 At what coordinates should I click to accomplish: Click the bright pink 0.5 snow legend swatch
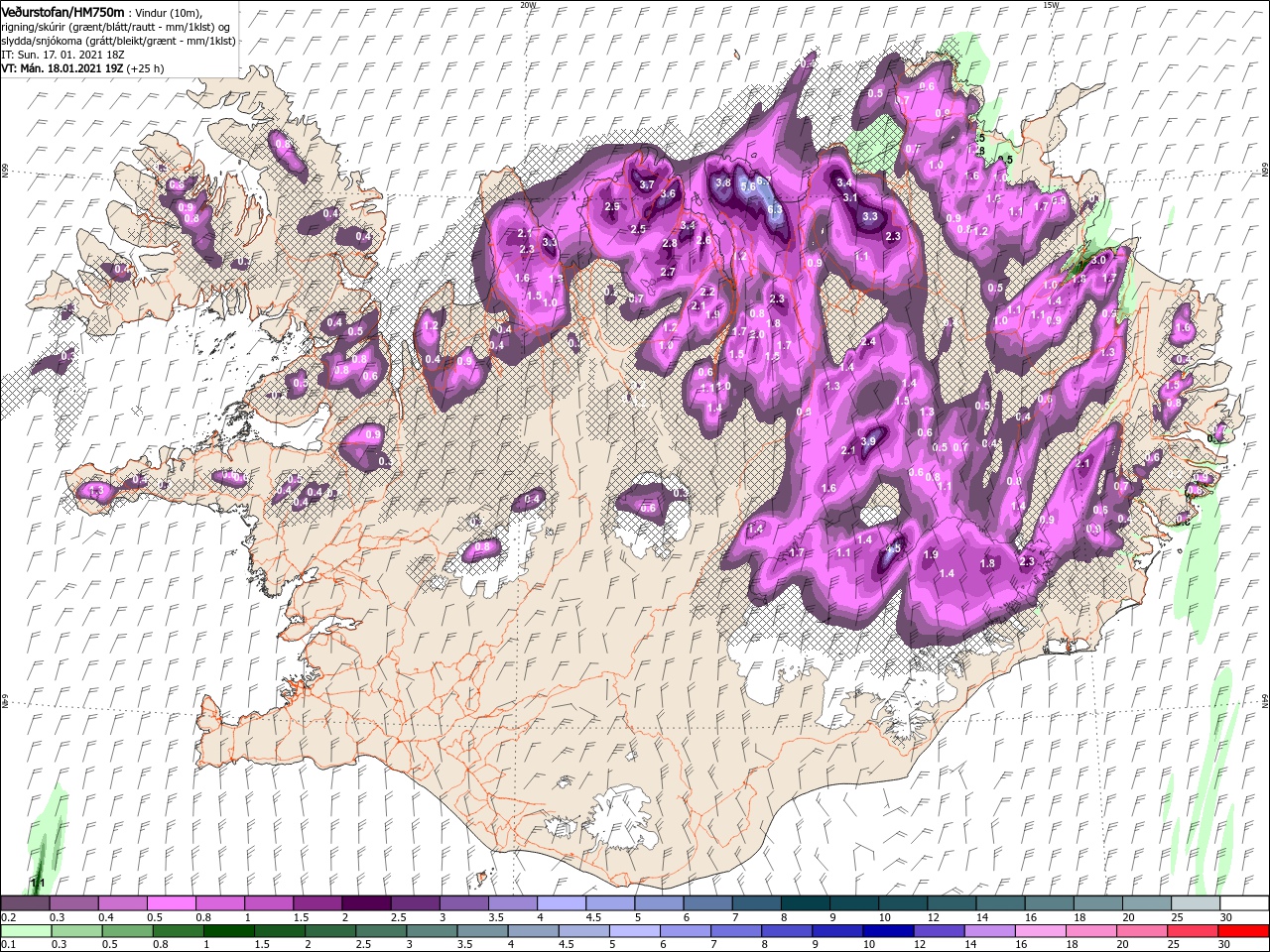172,903
